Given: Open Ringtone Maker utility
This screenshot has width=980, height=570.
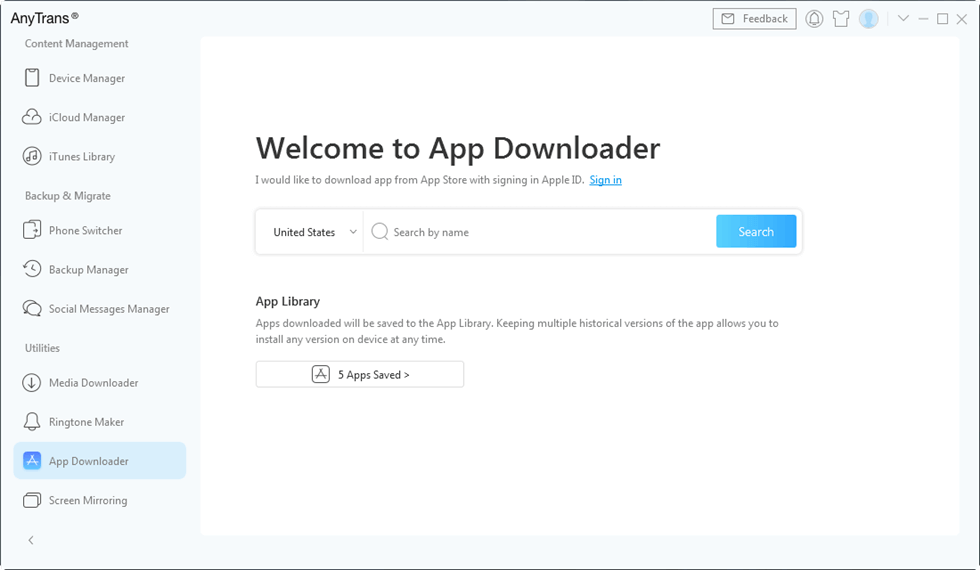Looking at the screenshot, I should pyautogui.click(x=86, y=422).
